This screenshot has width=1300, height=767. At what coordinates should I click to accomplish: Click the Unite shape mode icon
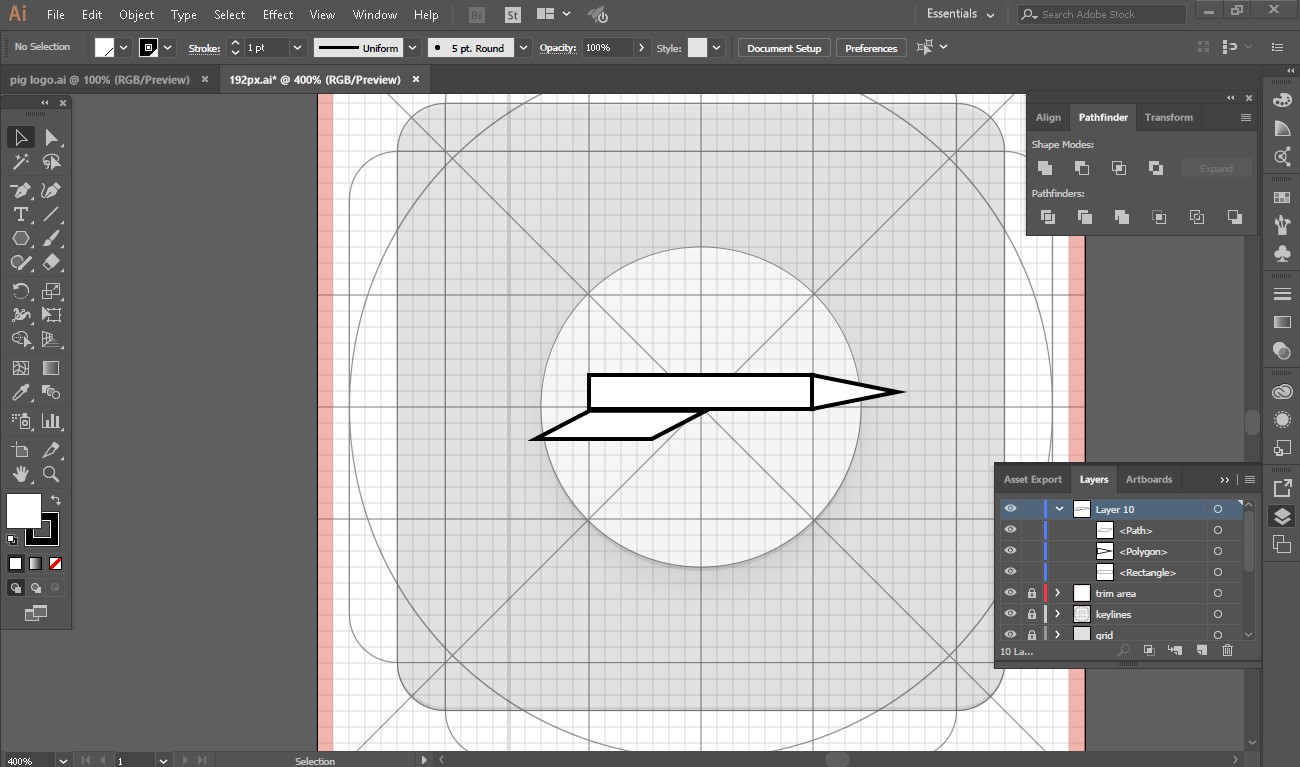pyautogui.click(x=1045, y=168)
